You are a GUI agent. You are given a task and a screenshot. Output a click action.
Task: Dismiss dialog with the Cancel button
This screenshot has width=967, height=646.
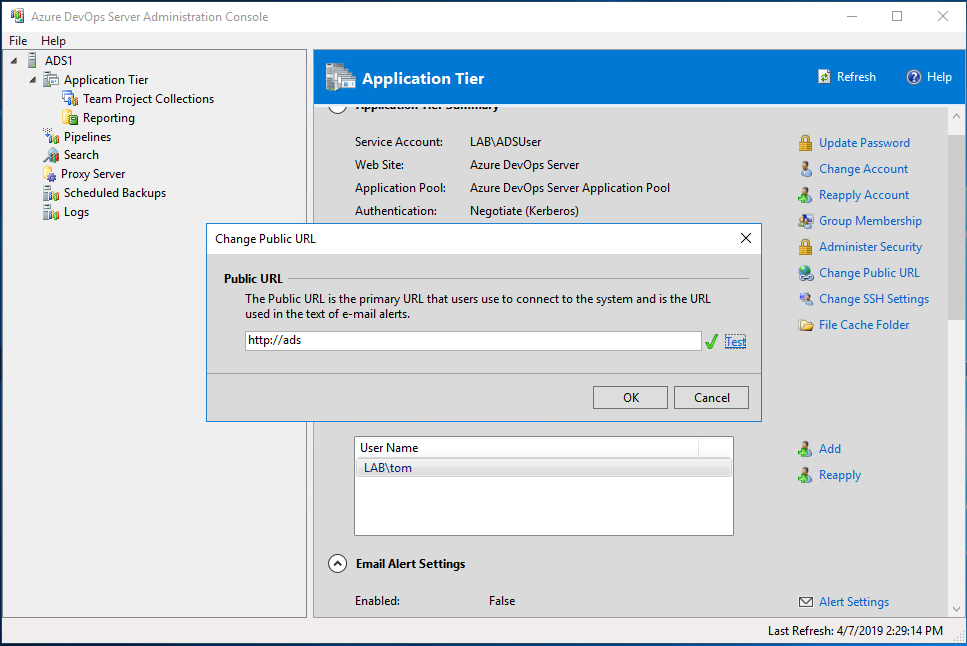[711, 397]
